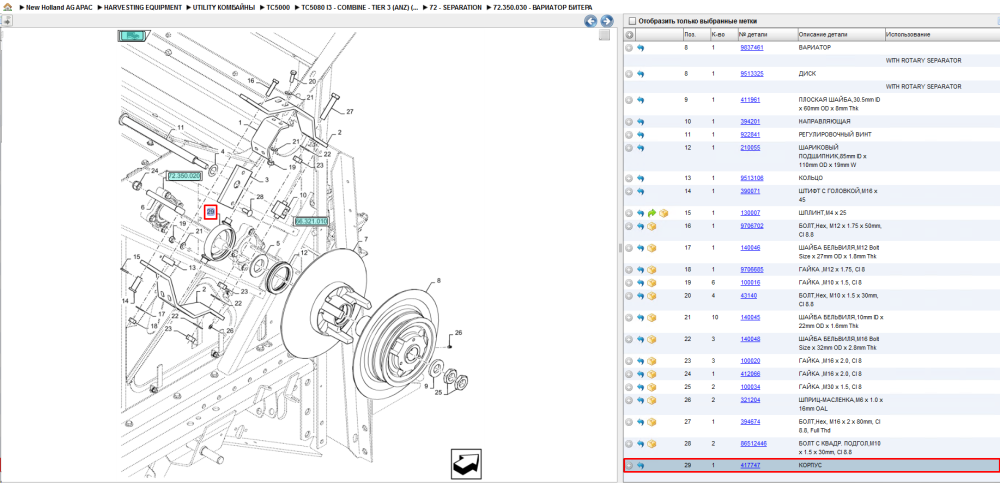Image resolution: width=1000 pixels, height=483 pixels.
Task: Select circle toggle for КОРПУС row
Action: [x=629, y=466]
